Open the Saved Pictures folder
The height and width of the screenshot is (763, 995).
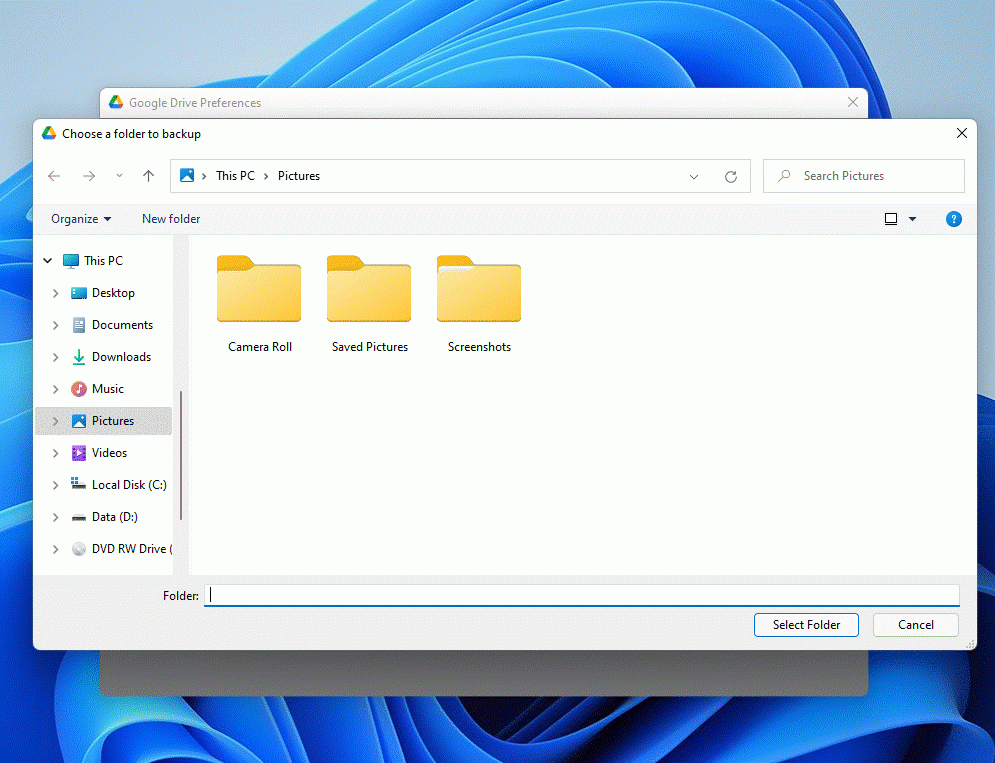pyautogui.click(x=369, y=291)
